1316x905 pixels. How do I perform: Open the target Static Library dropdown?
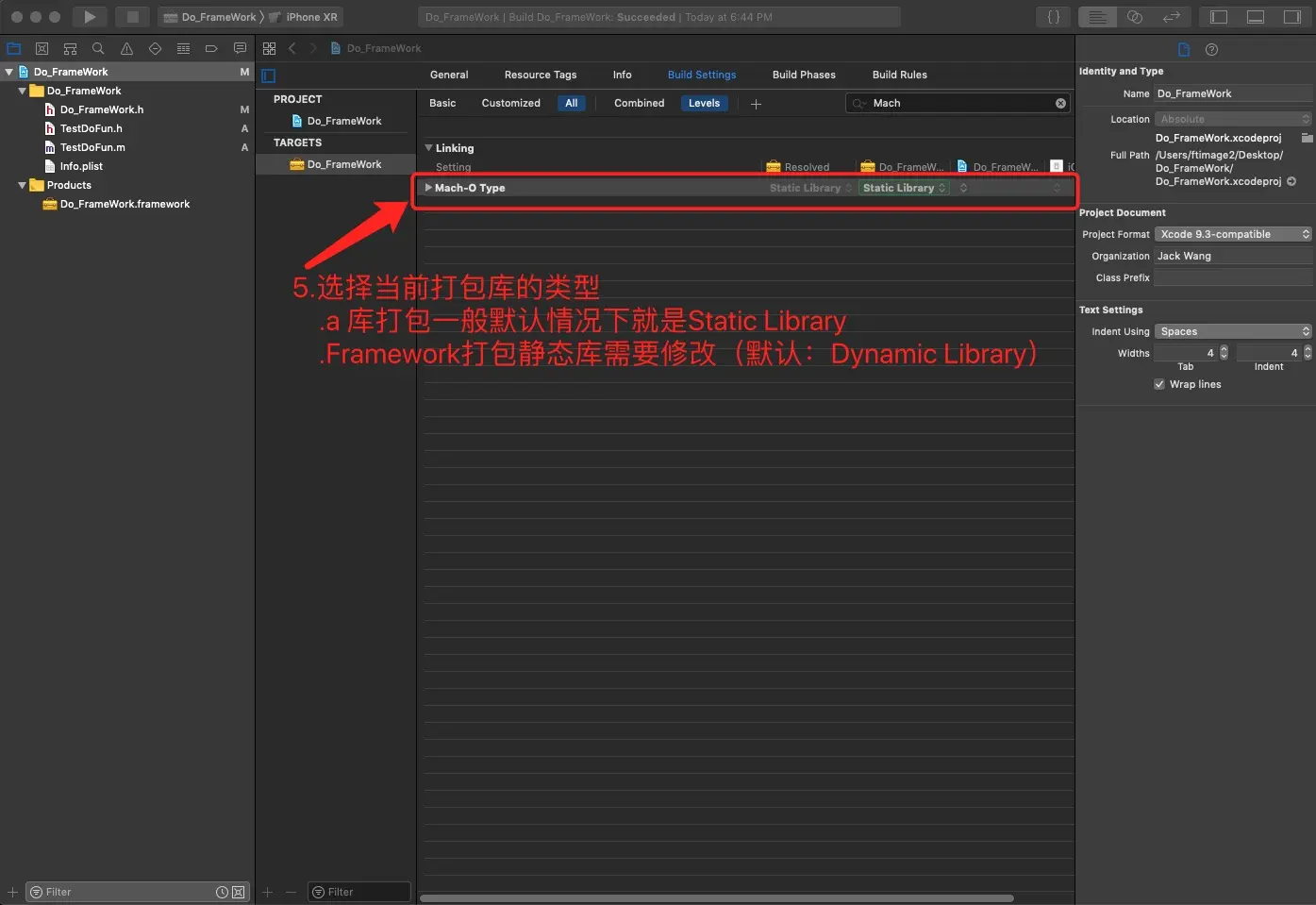click(904, 188)
